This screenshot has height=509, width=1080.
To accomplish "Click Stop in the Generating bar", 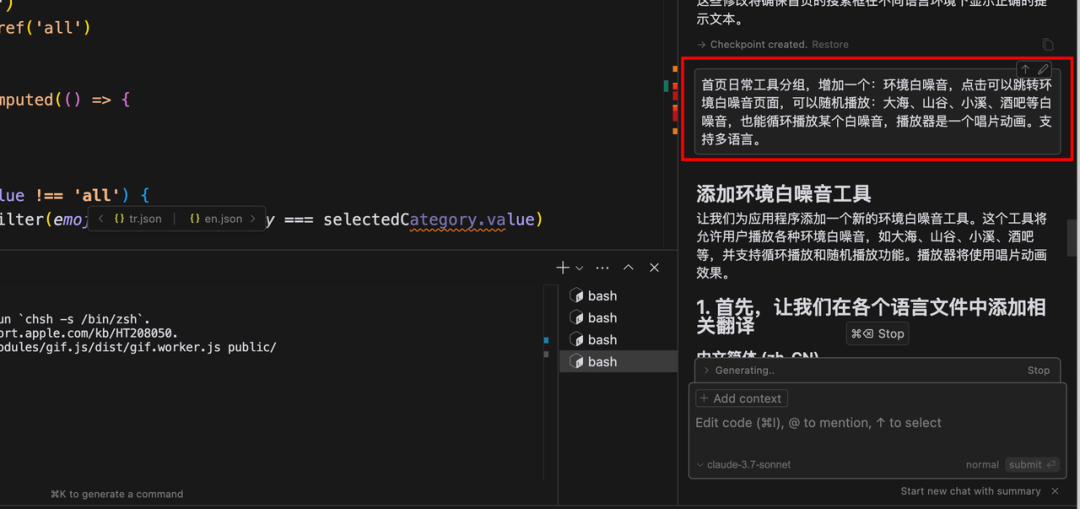I will 1039,371.
